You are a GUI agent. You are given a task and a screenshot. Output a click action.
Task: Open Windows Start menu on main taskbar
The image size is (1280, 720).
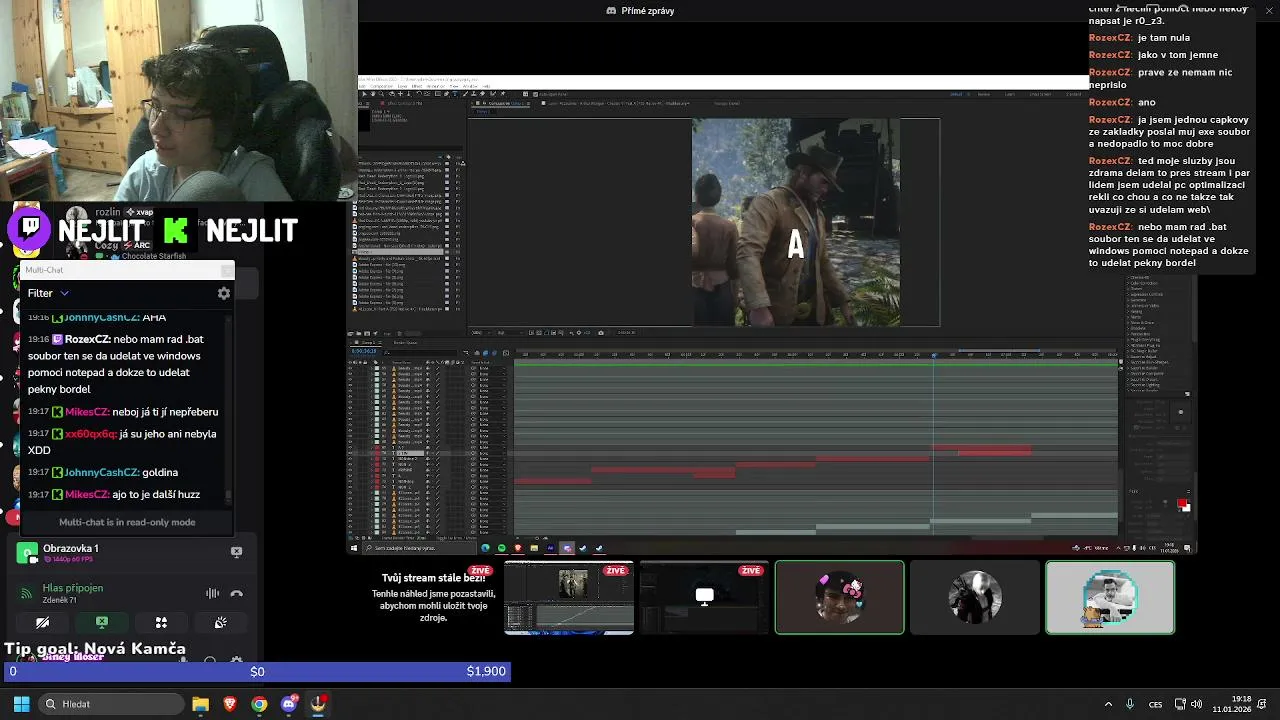(21, 704)
